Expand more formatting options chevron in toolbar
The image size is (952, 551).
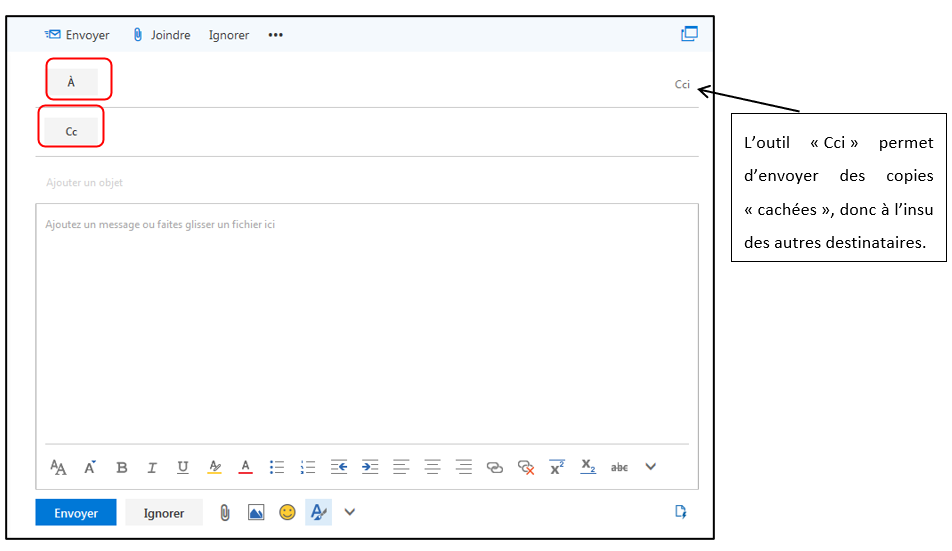[x=651, y=467]
